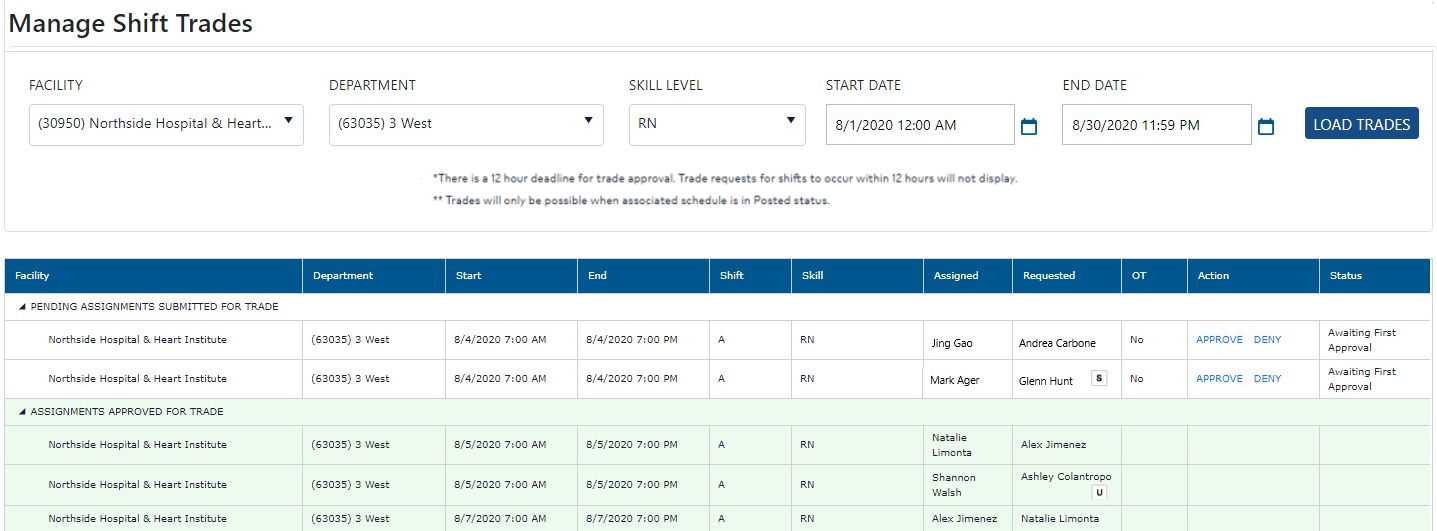Open the Start Date calendar picker
Screen dimensions: 1437x531
(x=1029, y=126)
